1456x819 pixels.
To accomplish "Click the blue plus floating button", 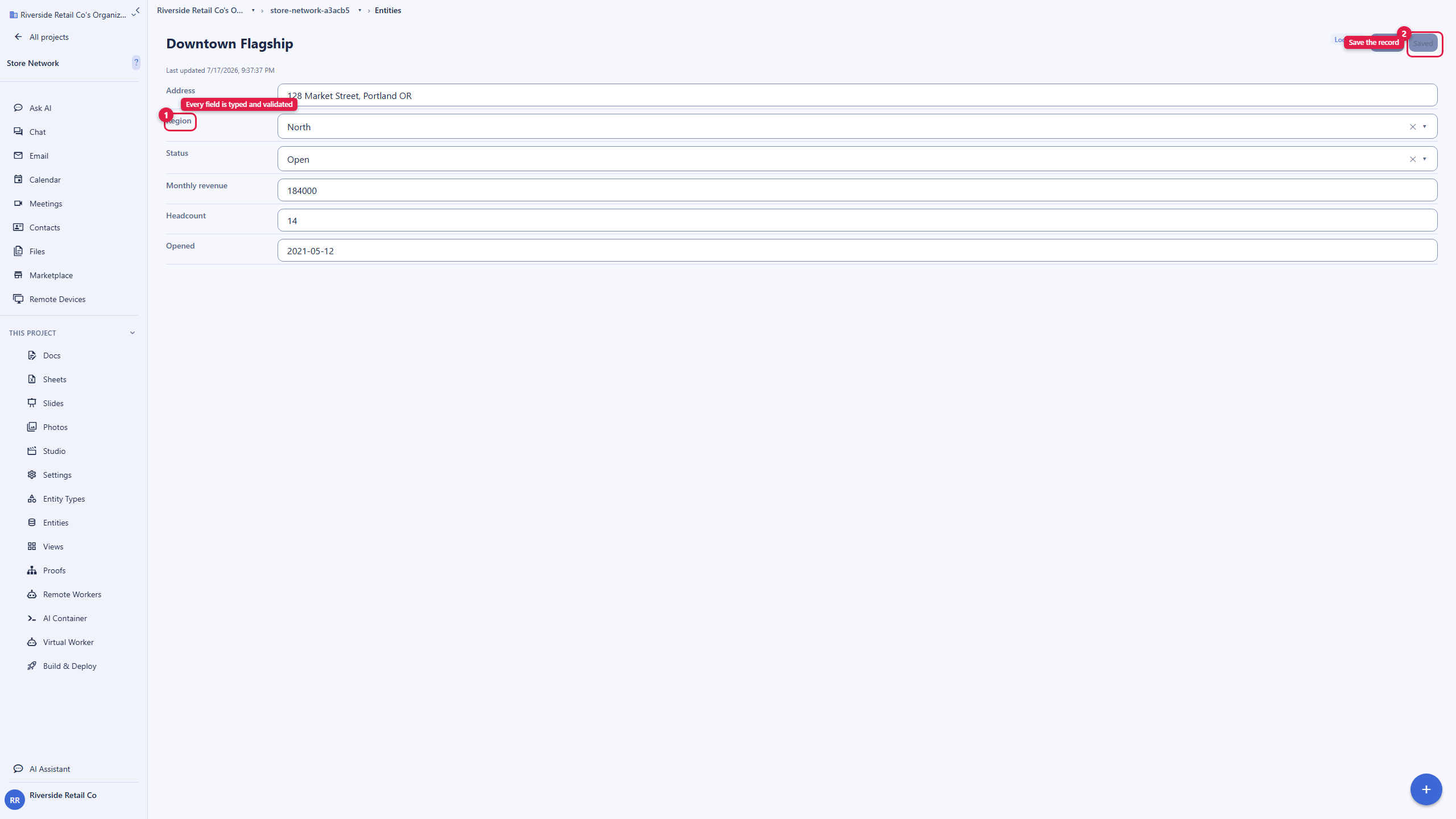I will click(1426, 789).
